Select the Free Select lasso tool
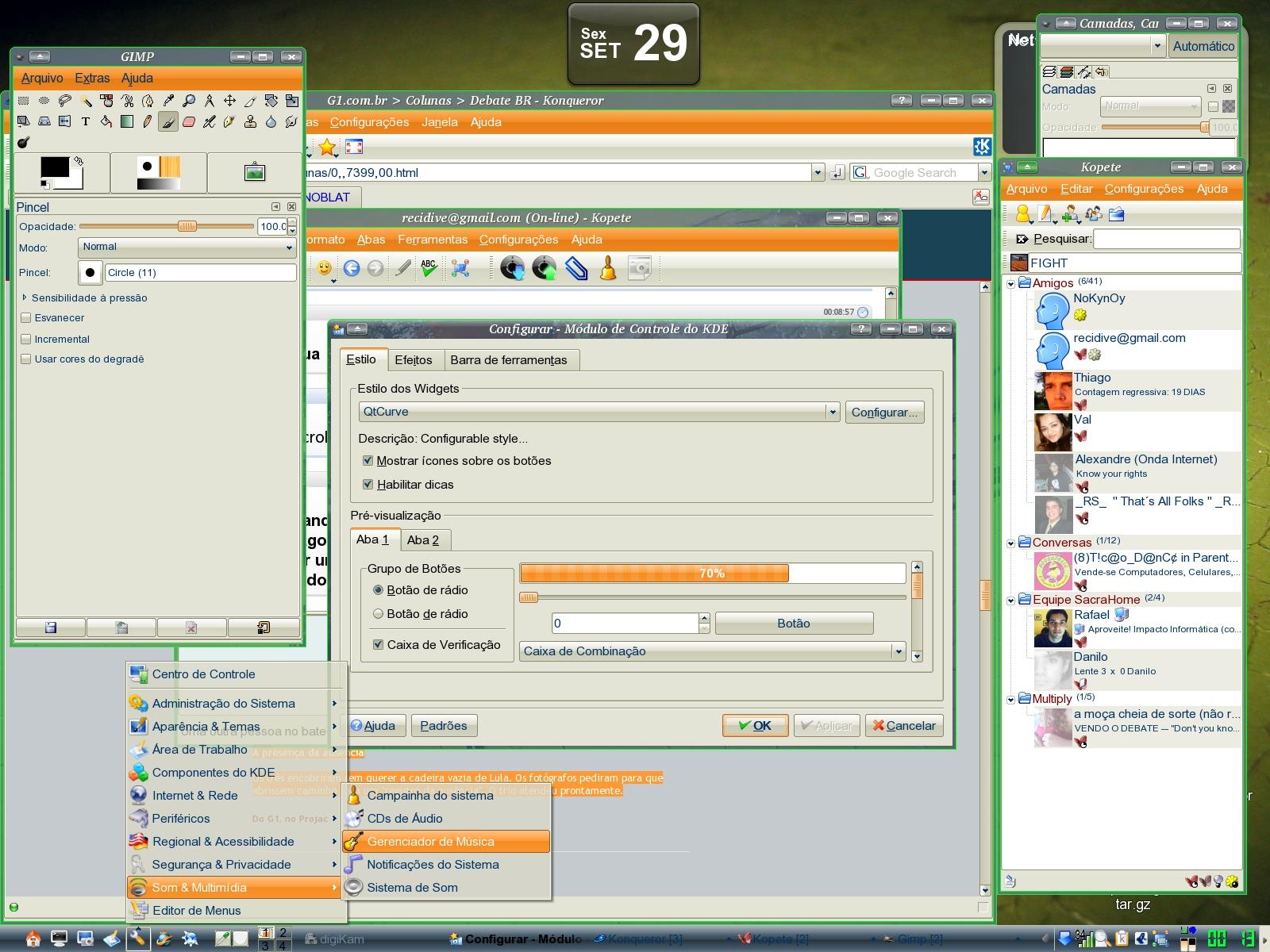This screenshot has height=952, width=1270. pyautogui.click(x=65, y=101)
